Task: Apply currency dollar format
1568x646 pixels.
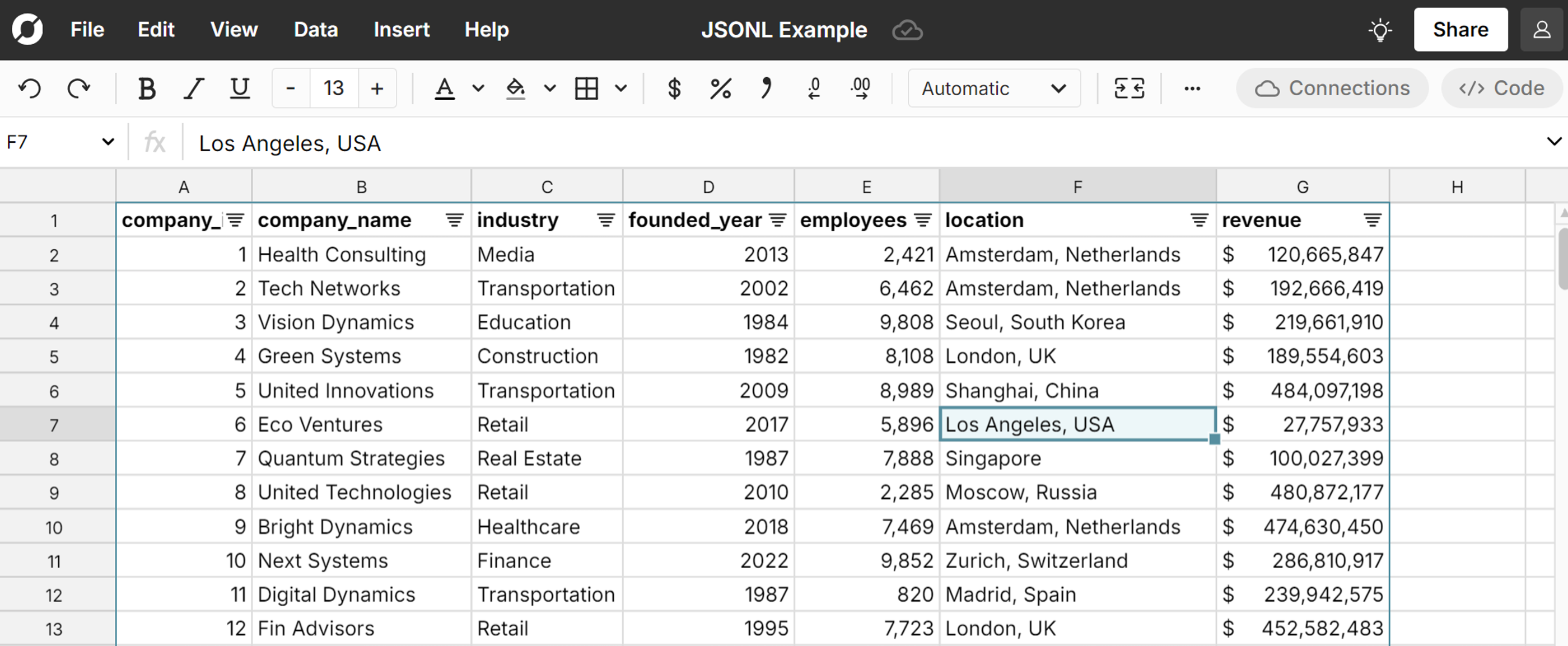Action: (x=674, y=88)
